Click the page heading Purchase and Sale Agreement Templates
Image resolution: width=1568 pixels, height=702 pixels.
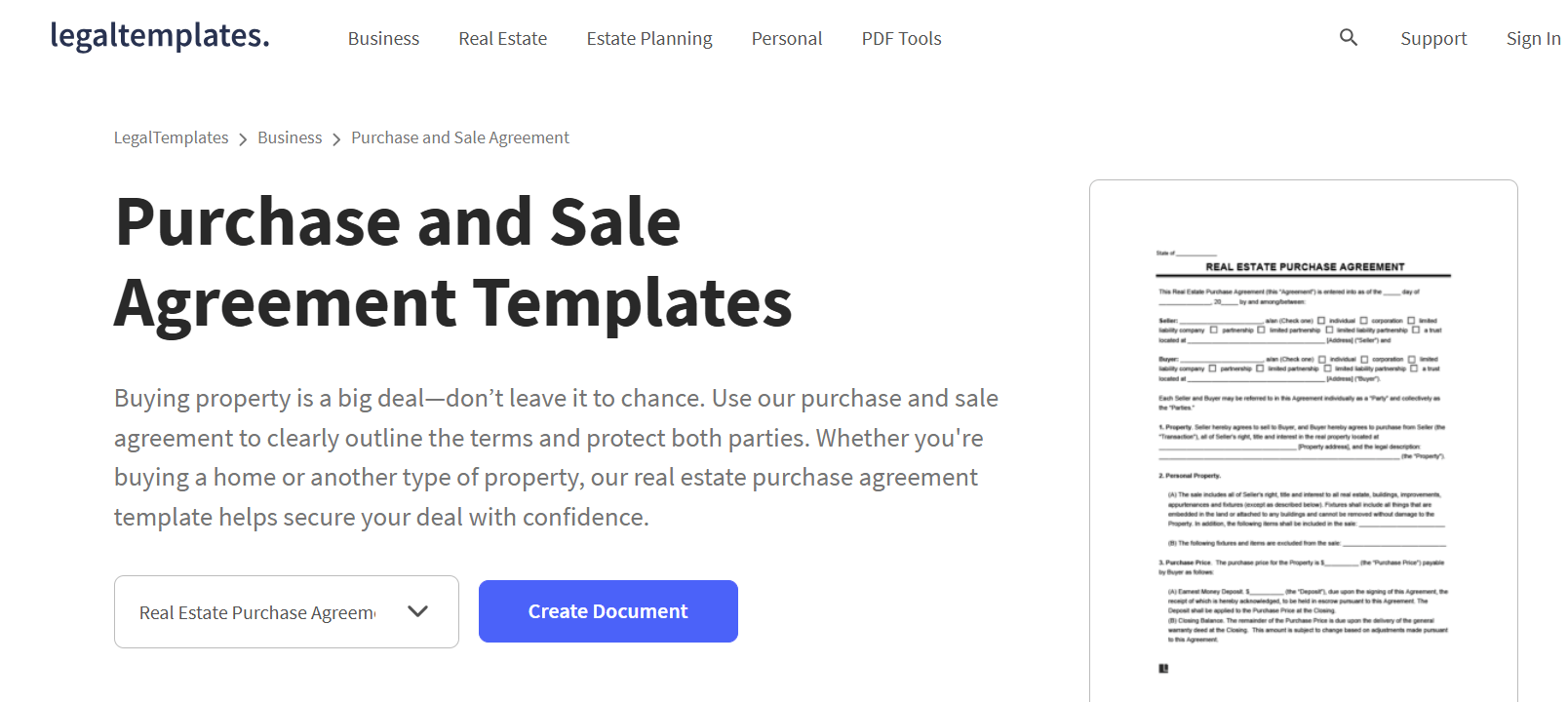(453, 261)
